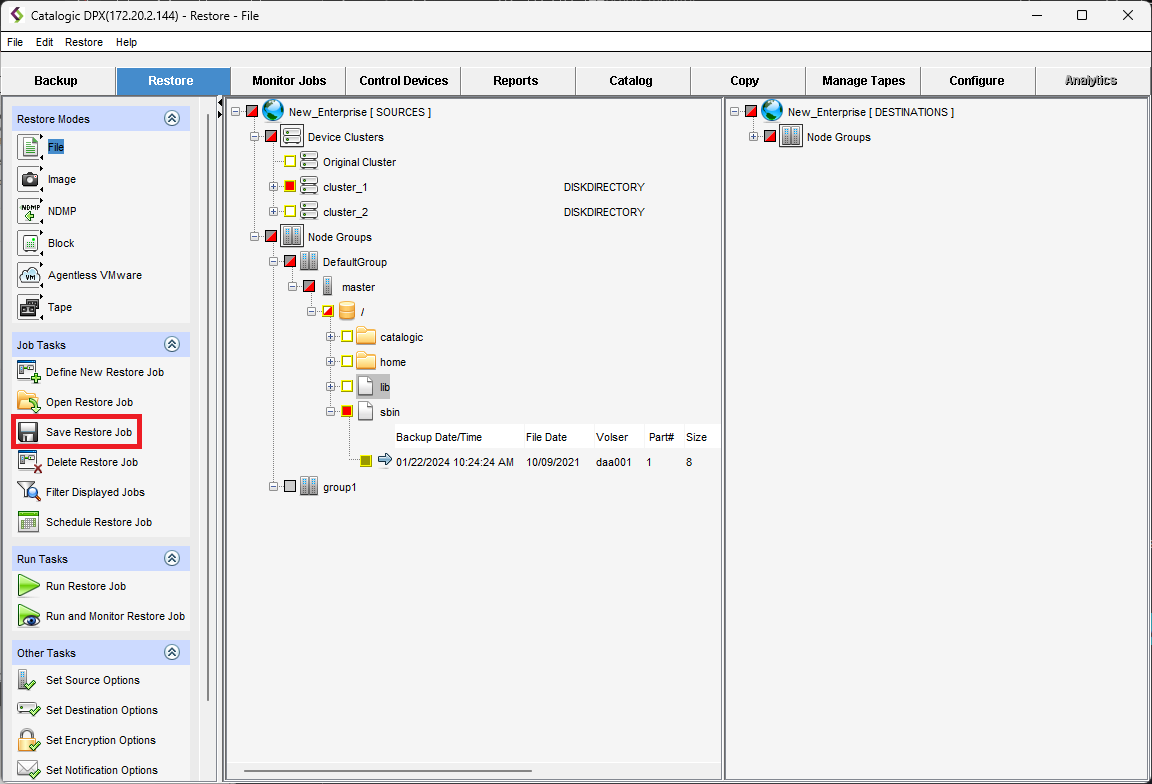Image resolution: width=1152 pixels, height=784 pixels.
Task: Click the Schedule Restore Job calendar icon
Action: pyautogui.click(x=28, y=522)
